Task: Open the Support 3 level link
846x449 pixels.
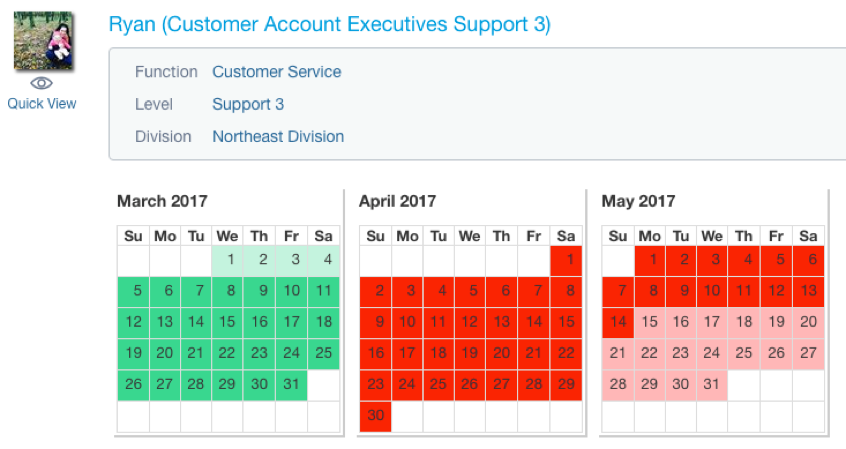Action: [x=248, y=104]
